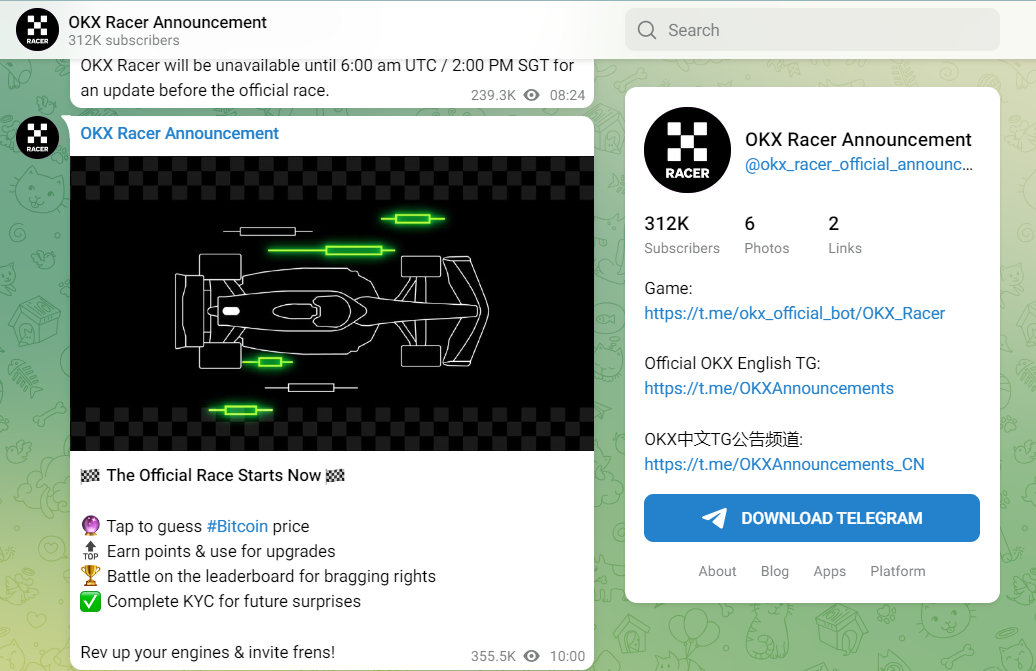Click the eye views icon next to 355.5K
The width and height of the screenshot is (1036, 671).
pos(531,656)
